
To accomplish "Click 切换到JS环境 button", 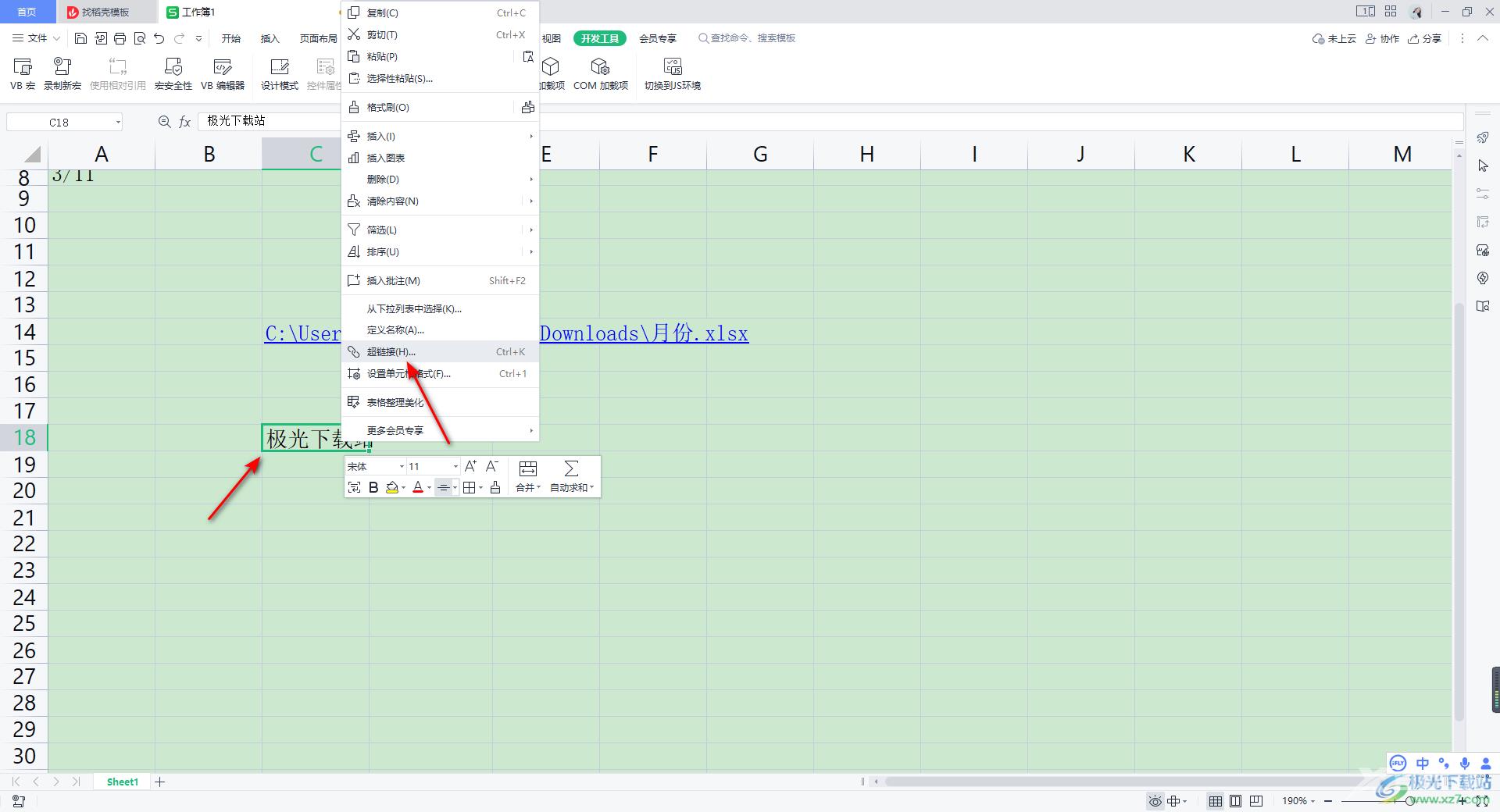I will 673,74.
